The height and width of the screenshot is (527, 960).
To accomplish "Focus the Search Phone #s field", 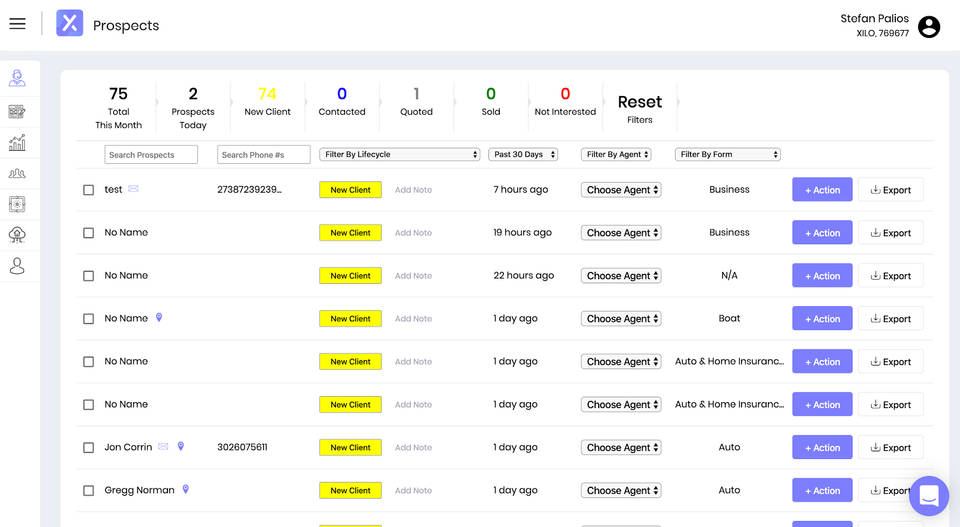I will pos(263,155).
